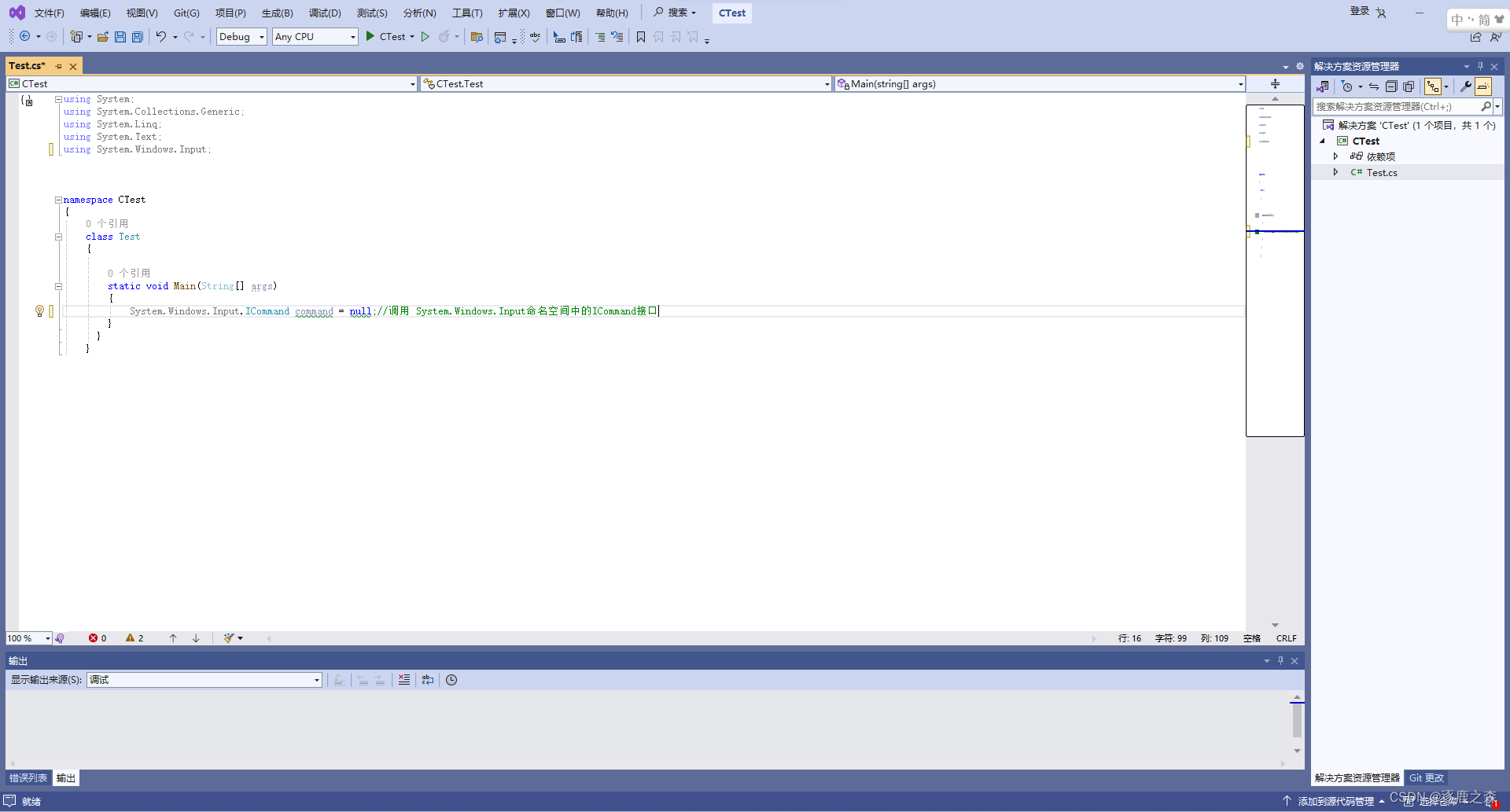
Task: Save Test.cs with the single disk icon
Action: pyautogui.click(x=120, y=36)
